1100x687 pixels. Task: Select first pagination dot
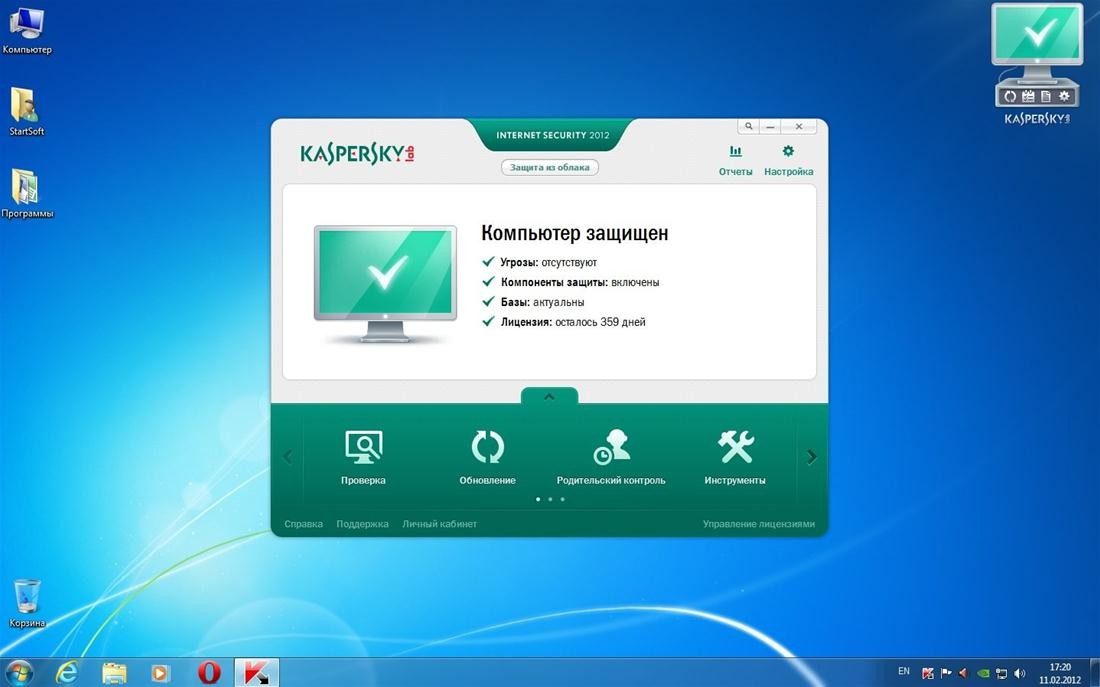pyautogui.click(x=538, y=499)
